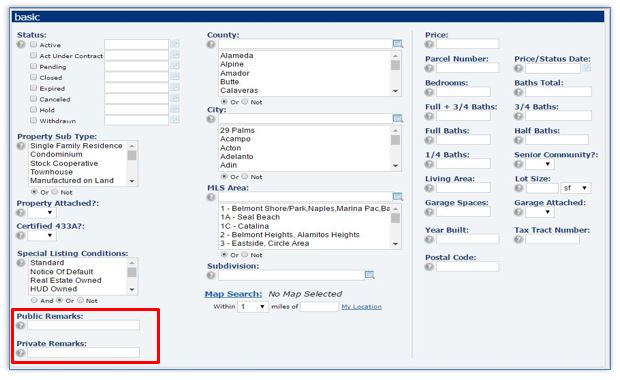This screenshot has height=380, width=620.
Task: Click into the Postal Code field
Action: pos(467,267)
